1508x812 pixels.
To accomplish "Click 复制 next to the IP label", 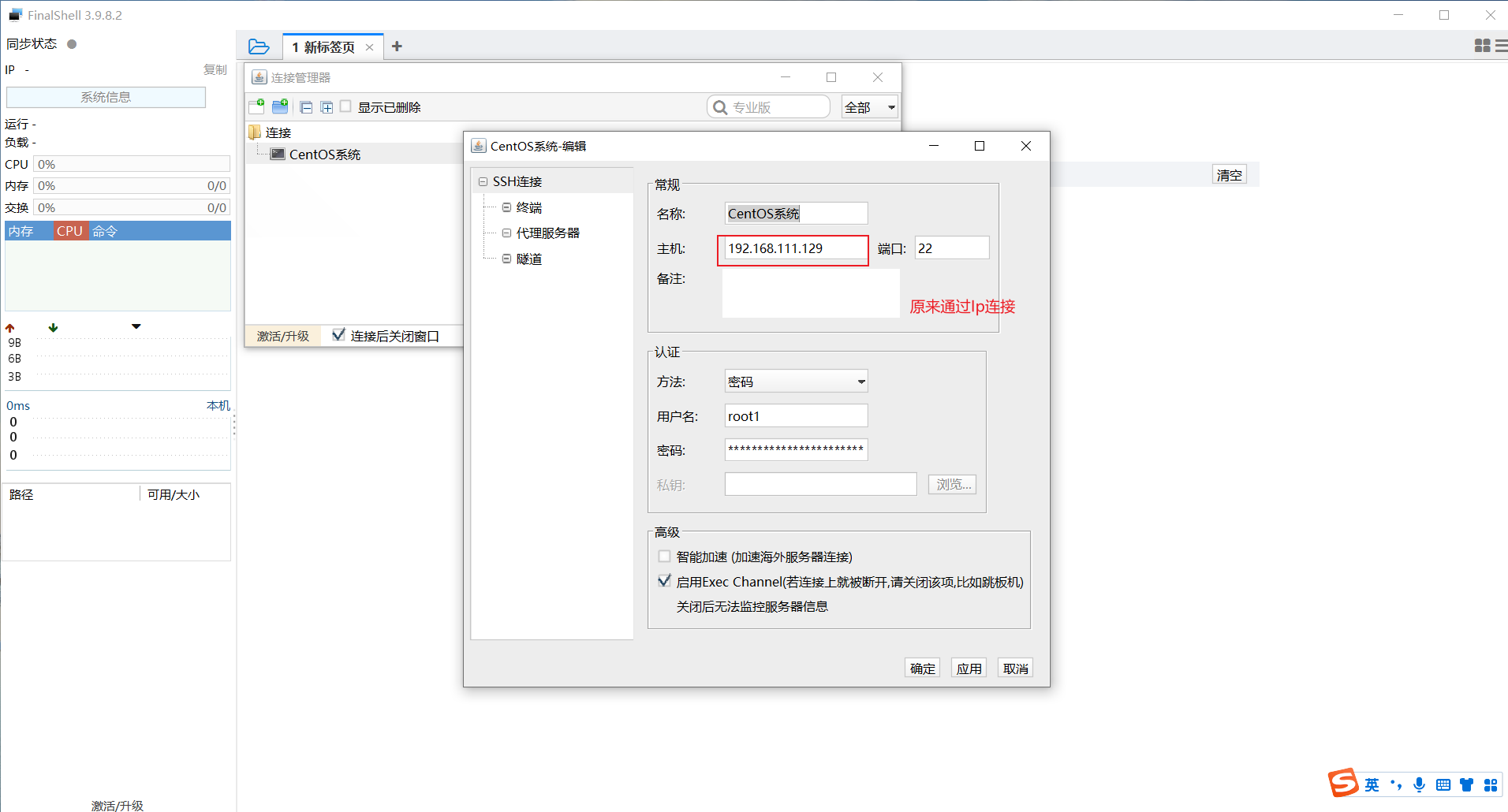I will (x=215, y=70).
